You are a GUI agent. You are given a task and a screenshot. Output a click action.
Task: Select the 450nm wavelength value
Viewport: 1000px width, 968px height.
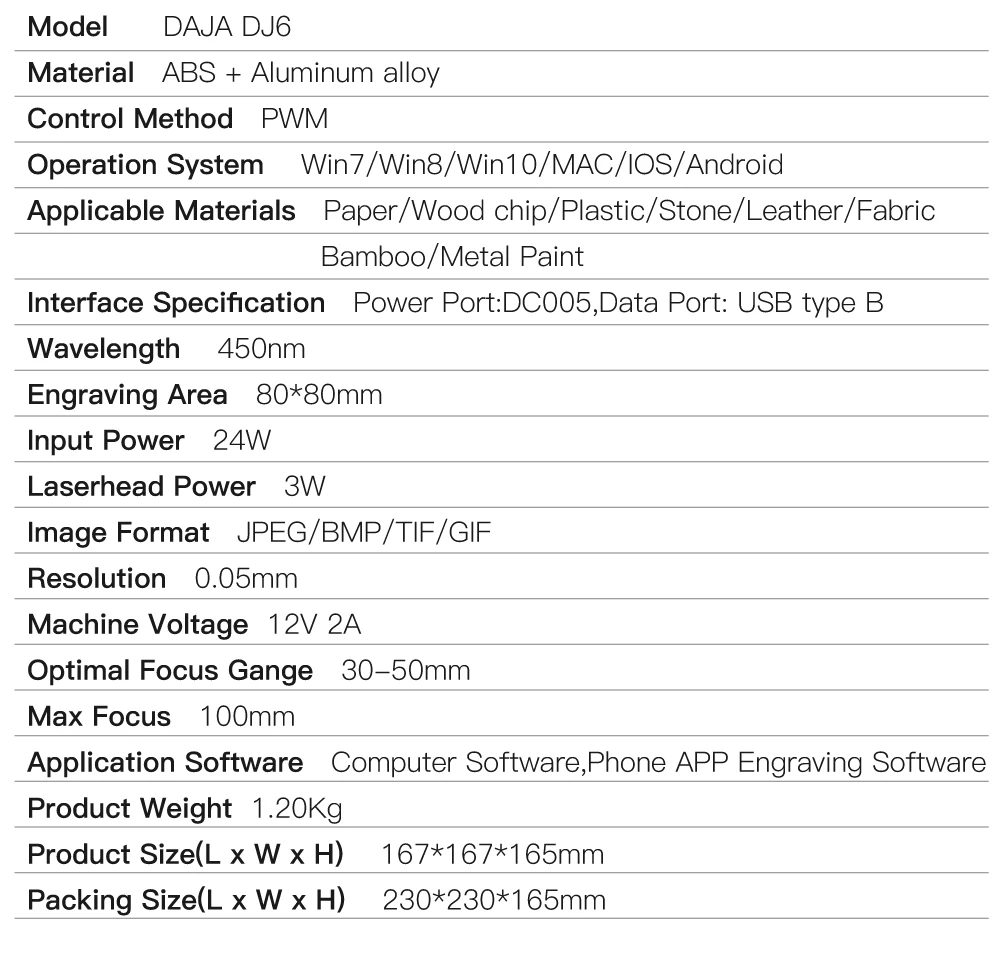coord(261,349)
